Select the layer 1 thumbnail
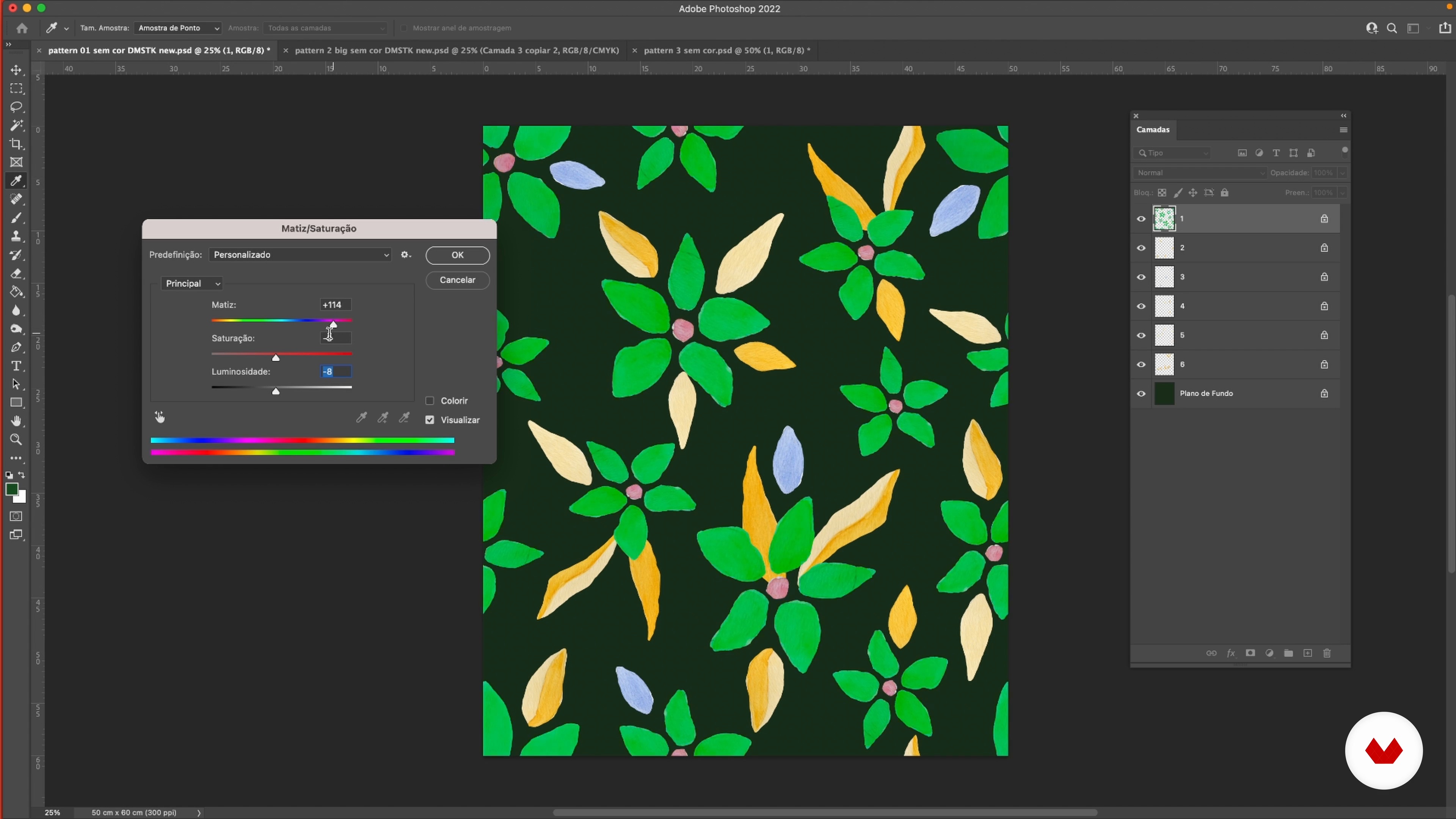 (x=1164, y=219)
